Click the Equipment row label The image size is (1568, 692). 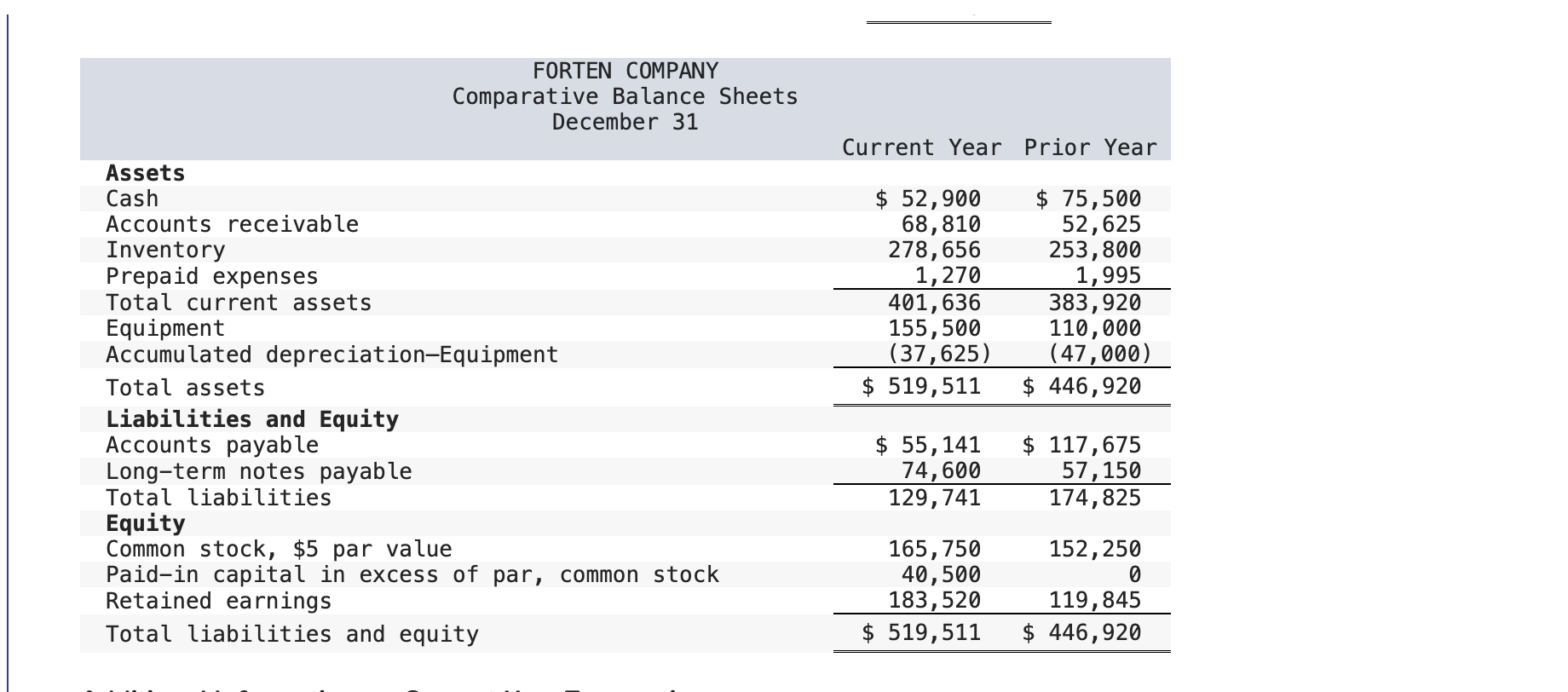click(165, 328)
